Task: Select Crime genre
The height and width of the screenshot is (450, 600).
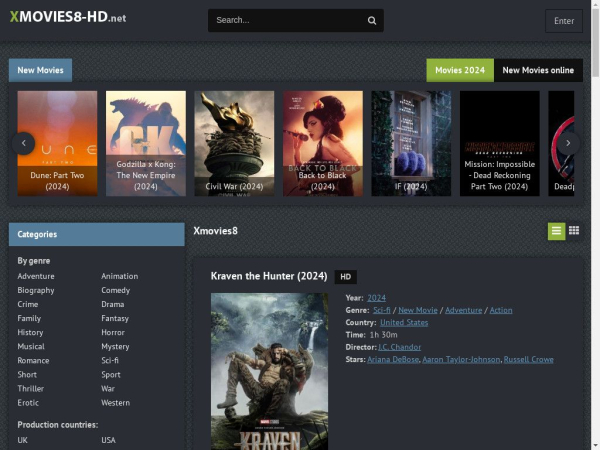Action: point(28,304)
